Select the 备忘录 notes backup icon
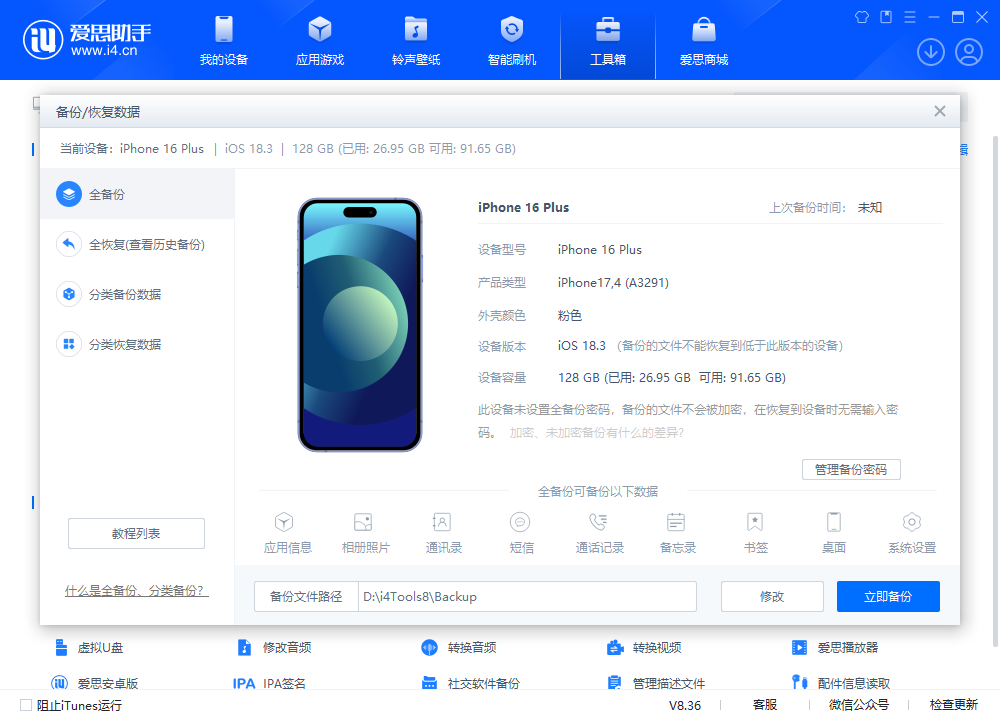 tap(676, 530)
